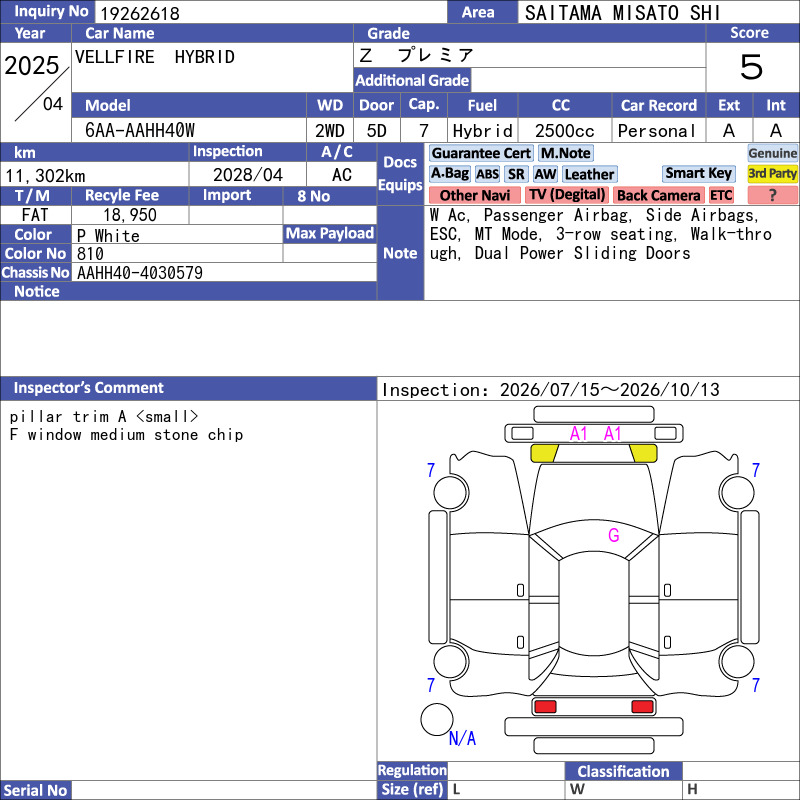Click the A rating under Int

coord(776,131)
